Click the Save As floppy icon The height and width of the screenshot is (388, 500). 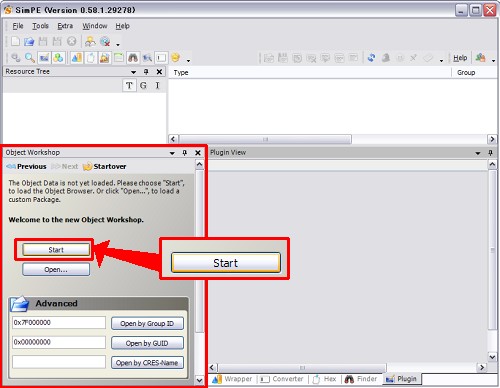[57, 41]
